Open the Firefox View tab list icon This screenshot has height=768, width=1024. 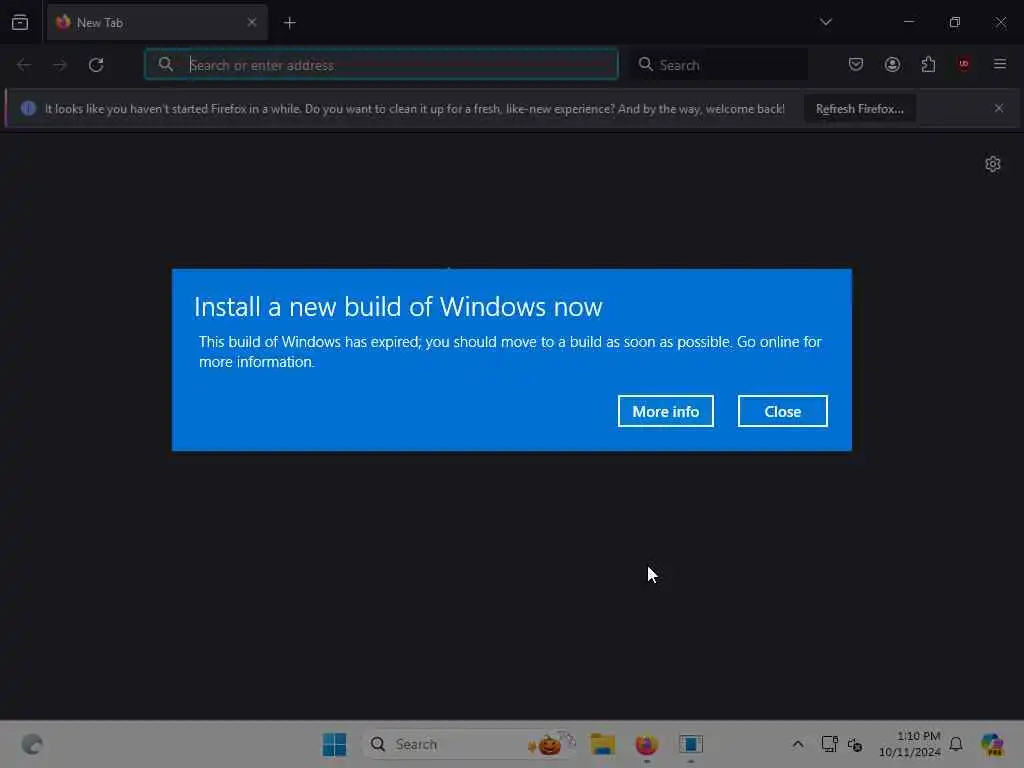[20, 23]
